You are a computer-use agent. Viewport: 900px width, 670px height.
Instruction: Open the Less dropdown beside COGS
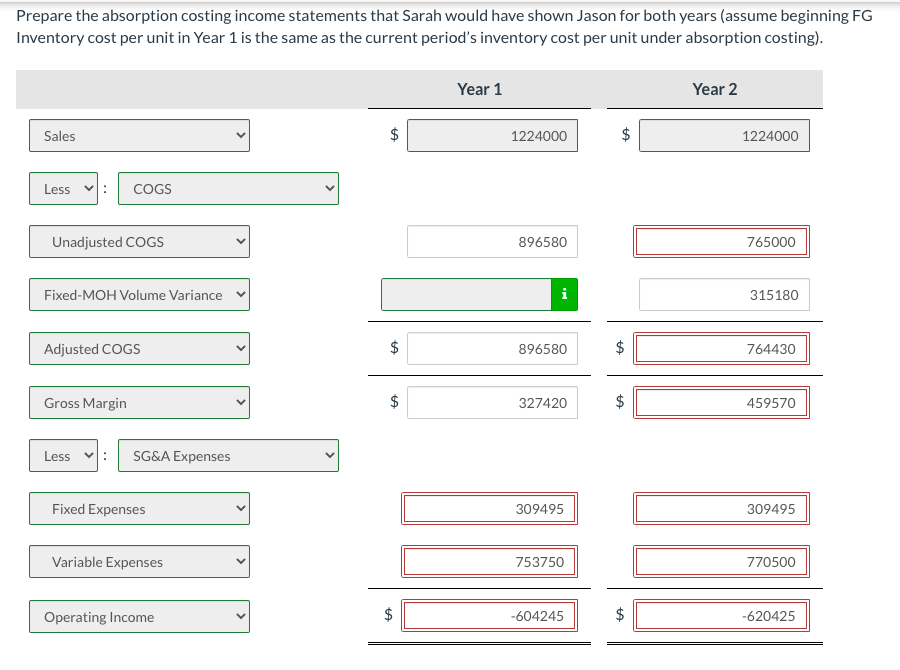(64, 188)
